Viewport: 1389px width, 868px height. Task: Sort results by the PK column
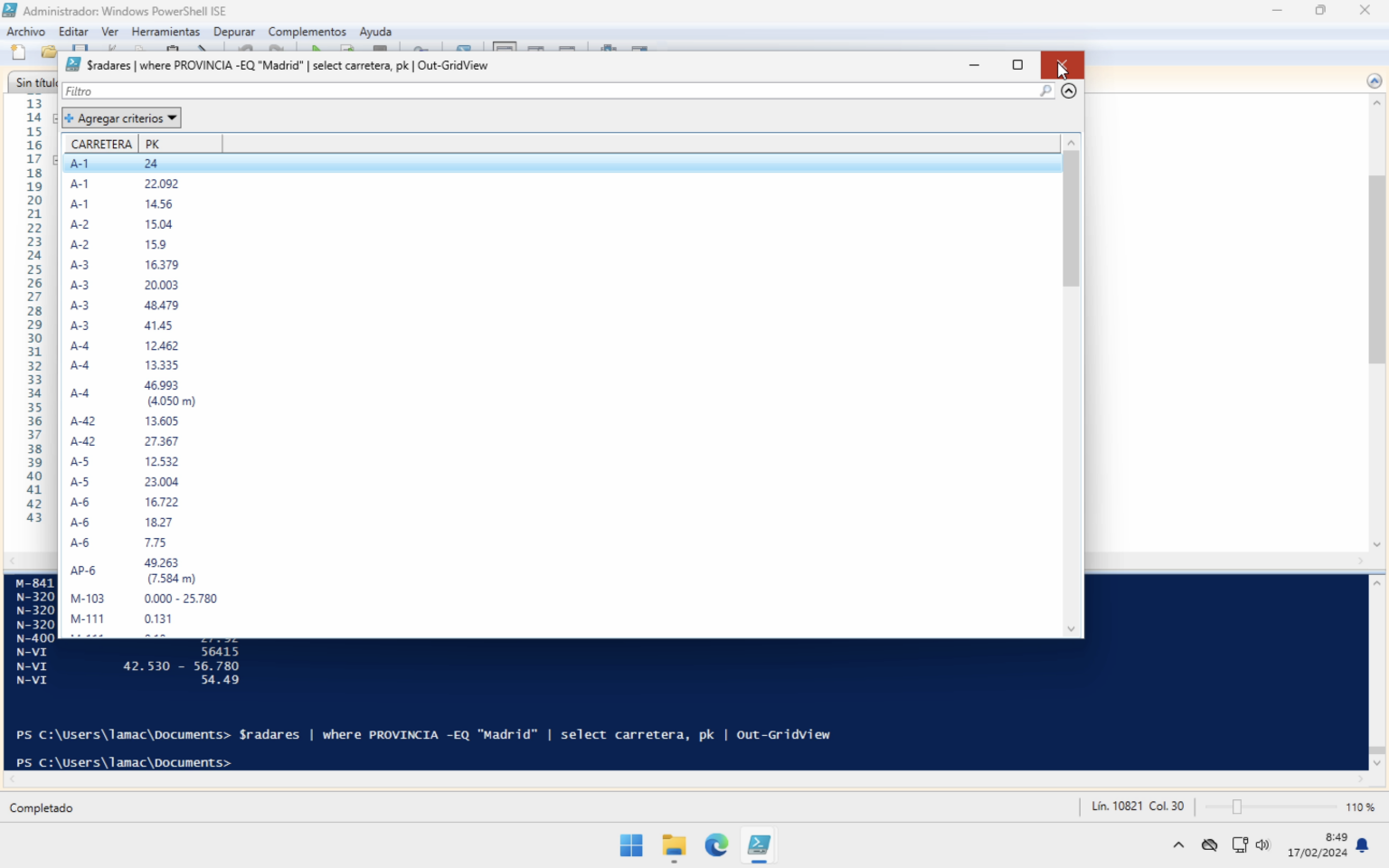pyautogui.click(x=152, y=144)
